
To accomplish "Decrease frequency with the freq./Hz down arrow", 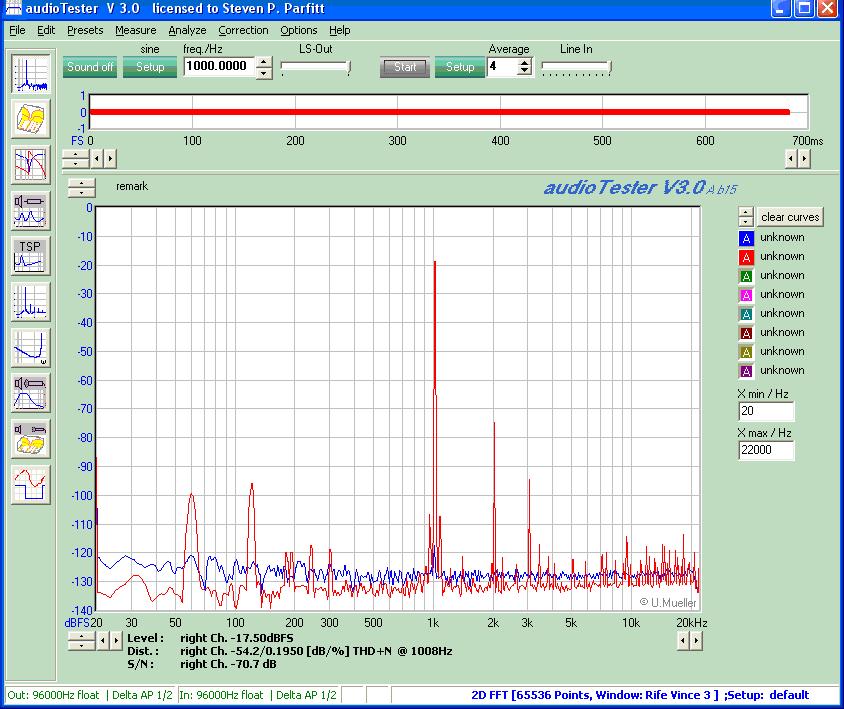I will pyautogui.click(x=264, y=73).
